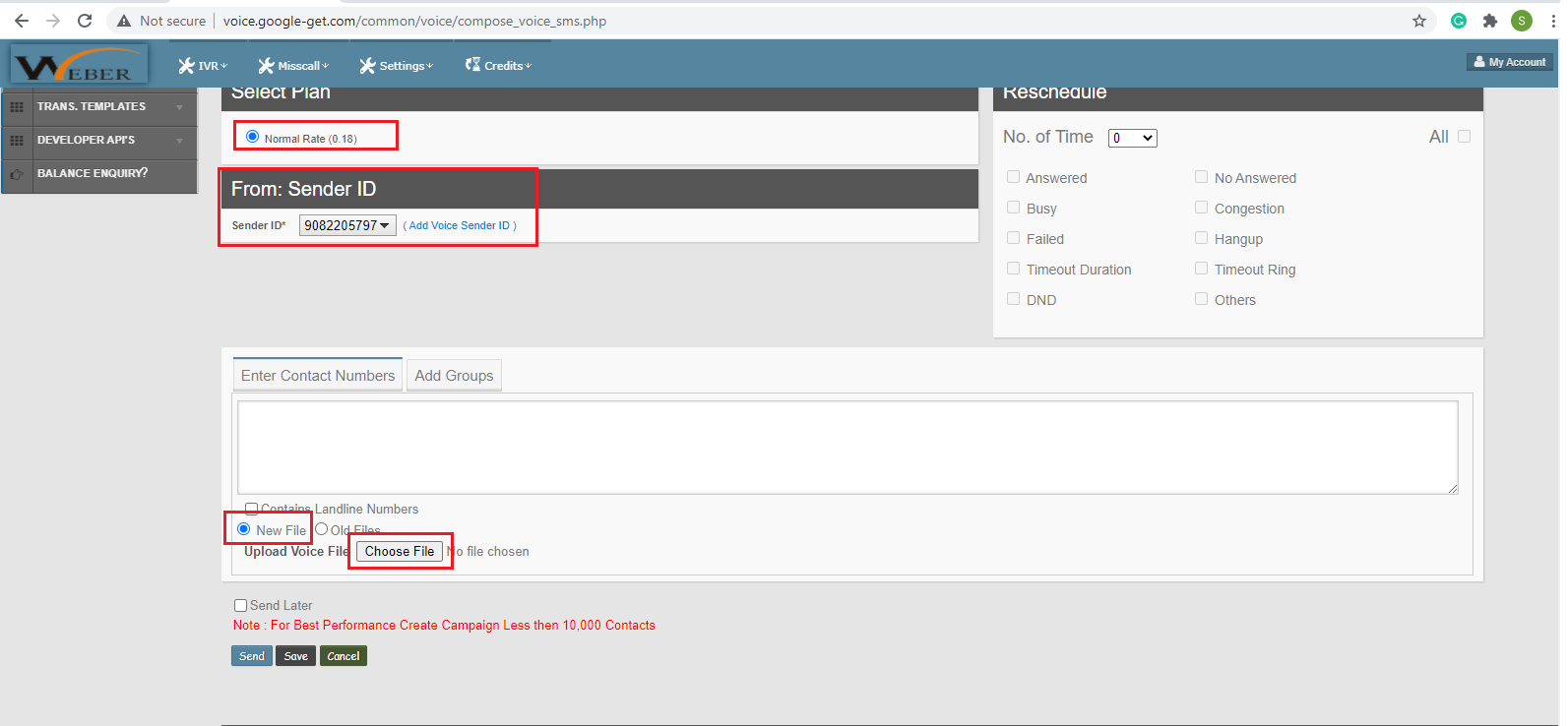The width and height of the screenshot is (1568, 726).
Task: Click the Grammarly extension icon
Action: [x=1459, y=21]
